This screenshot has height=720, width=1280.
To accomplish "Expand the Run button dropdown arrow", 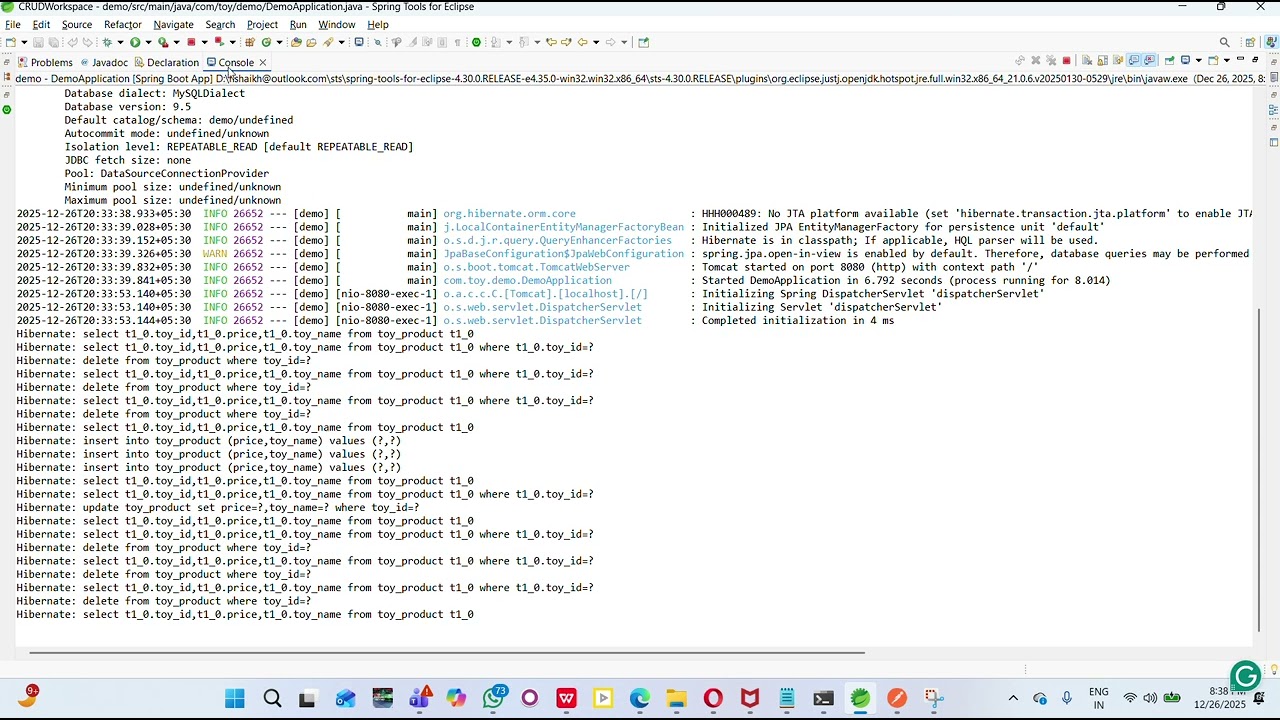I will tap(148, 42).
